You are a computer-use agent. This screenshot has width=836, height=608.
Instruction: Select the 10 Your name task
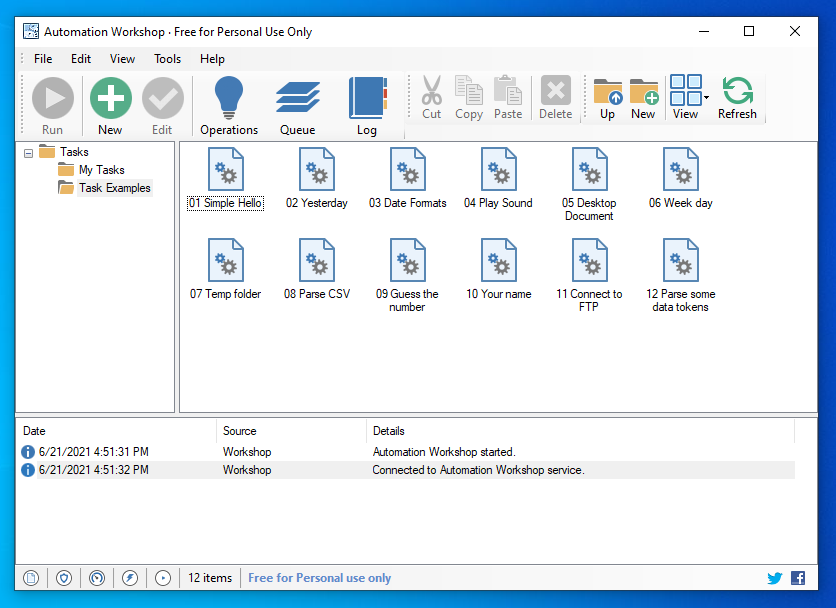(499, 269)
